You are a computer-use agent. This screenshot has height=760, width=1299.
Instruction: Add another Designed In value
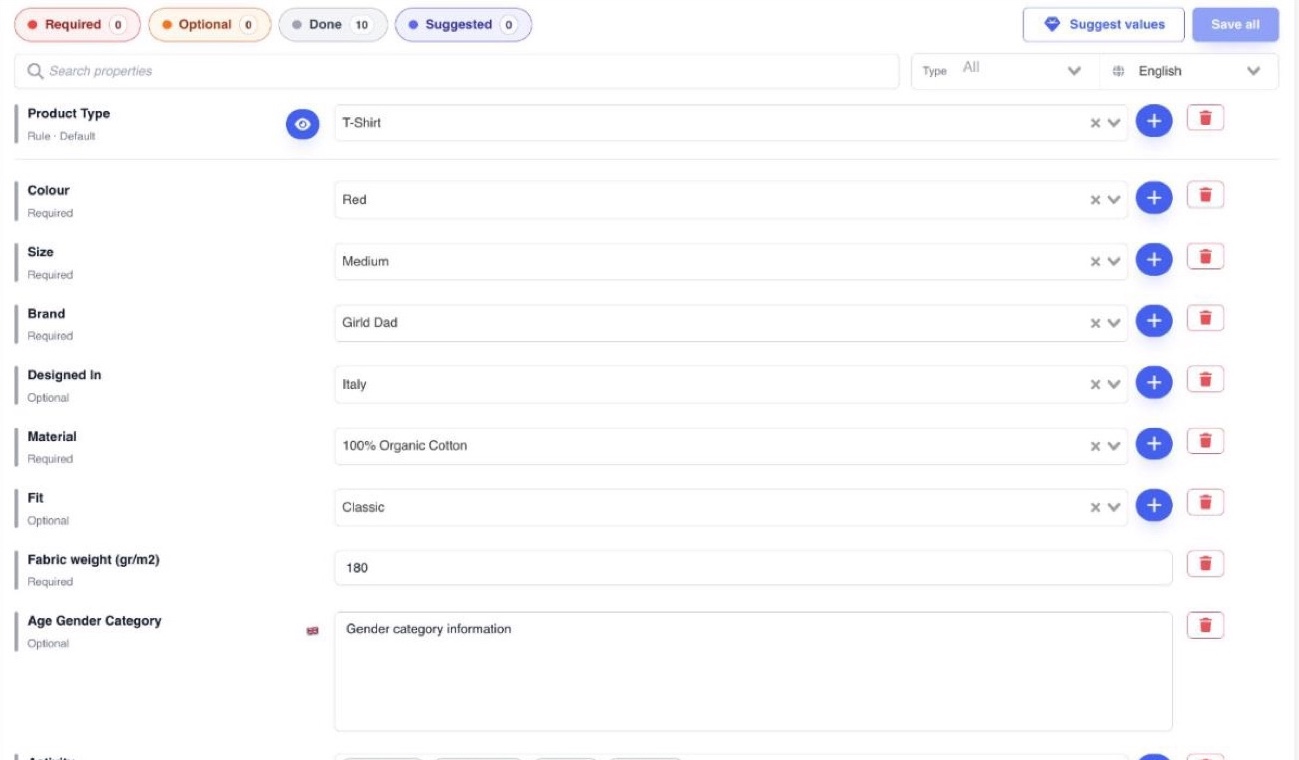click(1153, 383)
